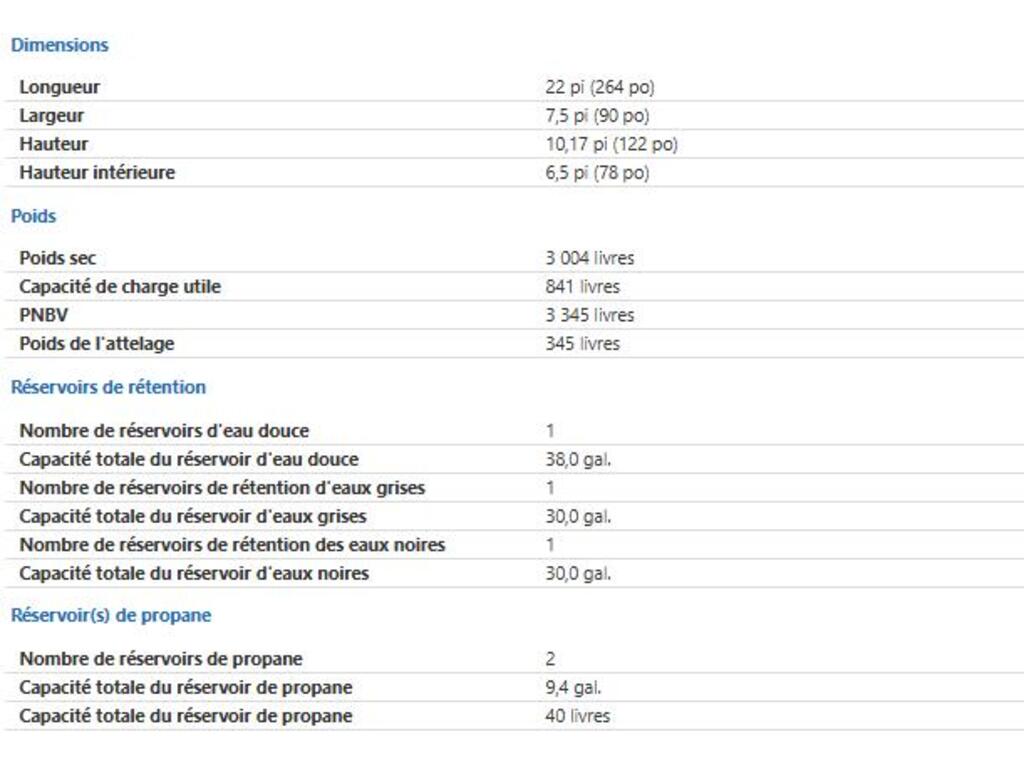Click the PNBV row label
Image resolution: width=1024 pixels, height=768 pixels.
[42, 315]
